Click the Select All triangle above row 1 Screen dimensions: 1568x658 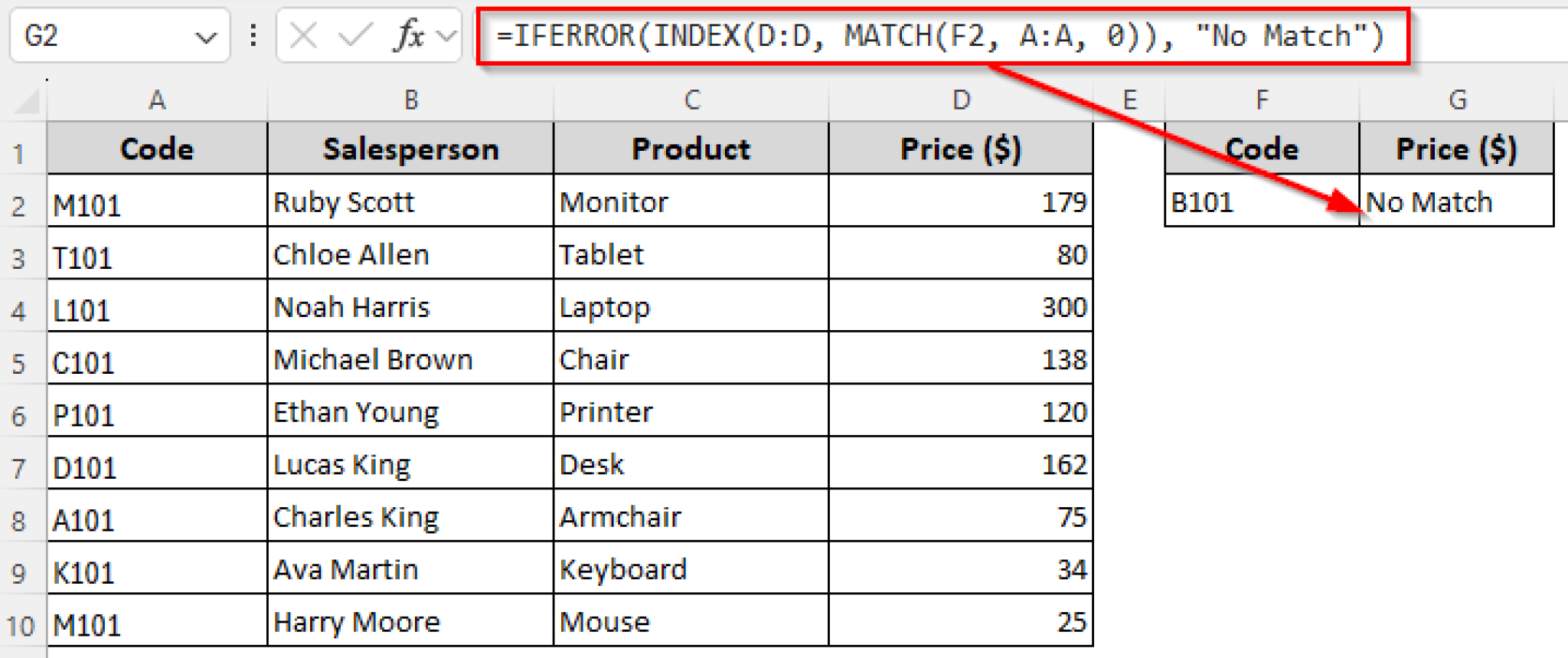[23, 100]
